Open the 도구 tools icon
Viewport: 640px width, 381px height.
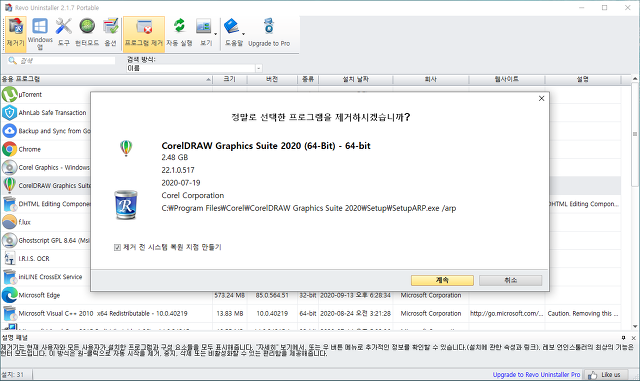click(x=63, y=34)
